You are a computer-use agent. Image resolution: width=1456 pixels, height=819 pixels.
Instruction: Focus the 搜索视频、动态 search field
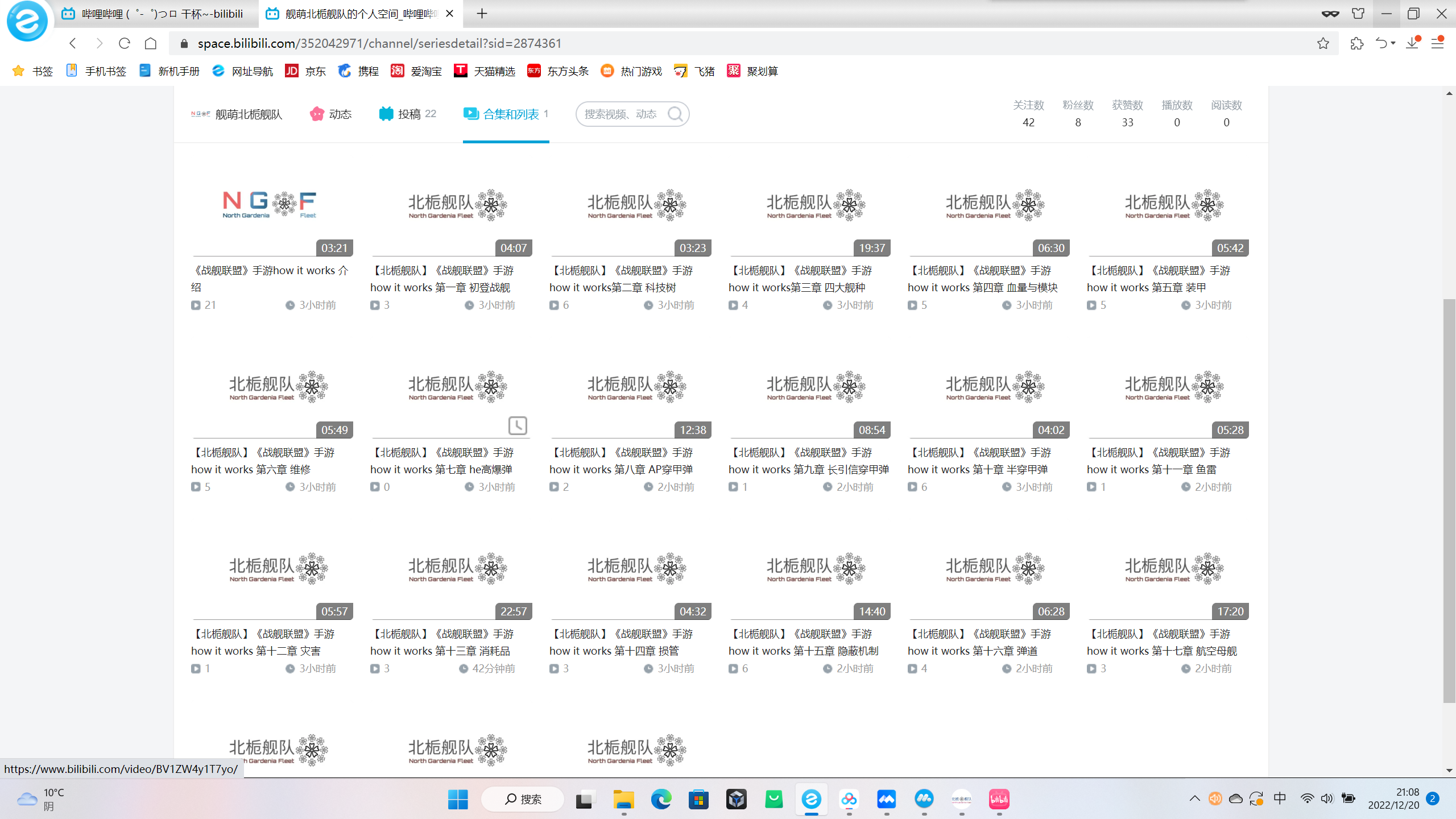(x=621, y=114)
